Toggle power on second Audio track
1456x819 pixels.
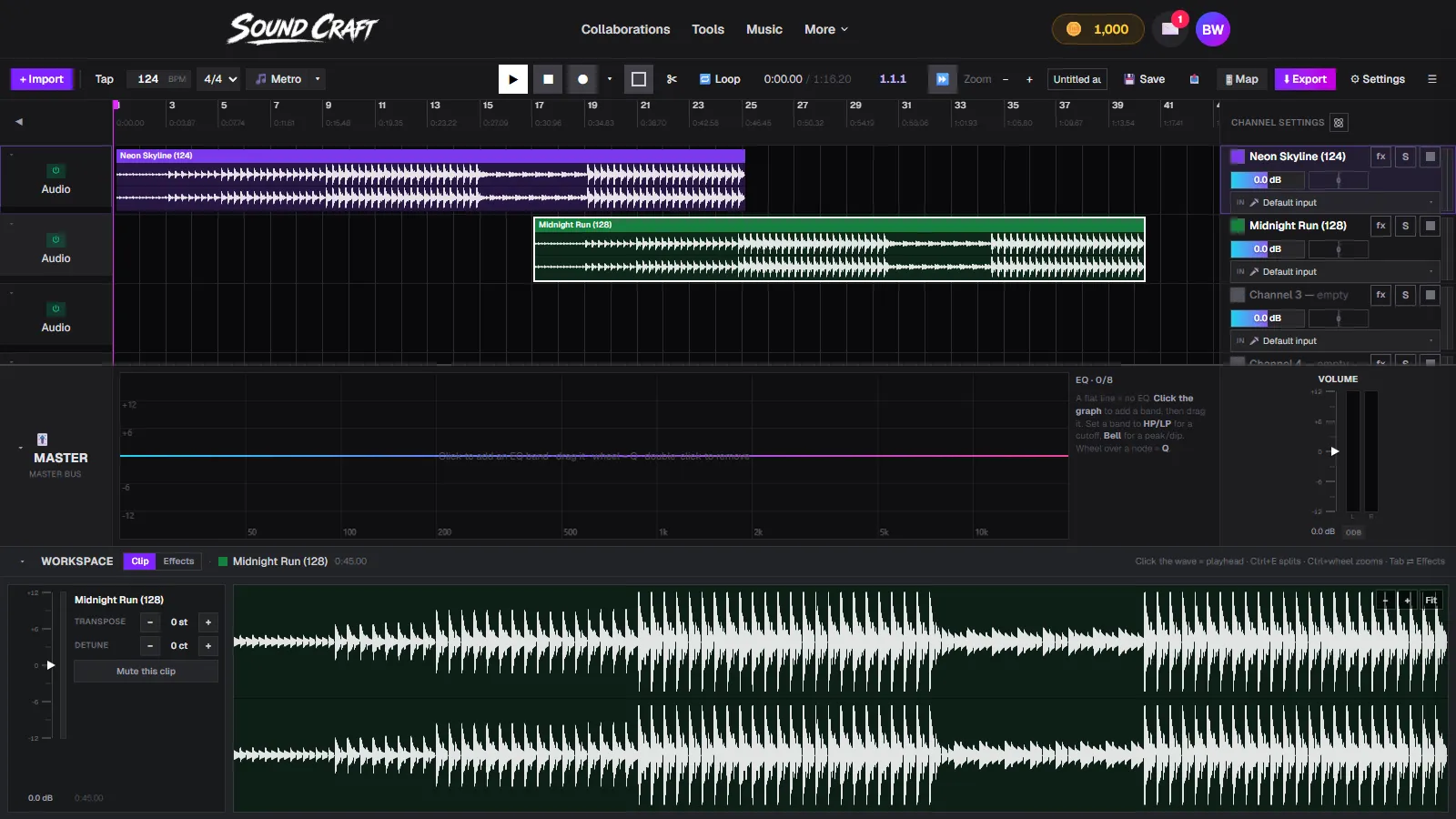tap(56, 239)
